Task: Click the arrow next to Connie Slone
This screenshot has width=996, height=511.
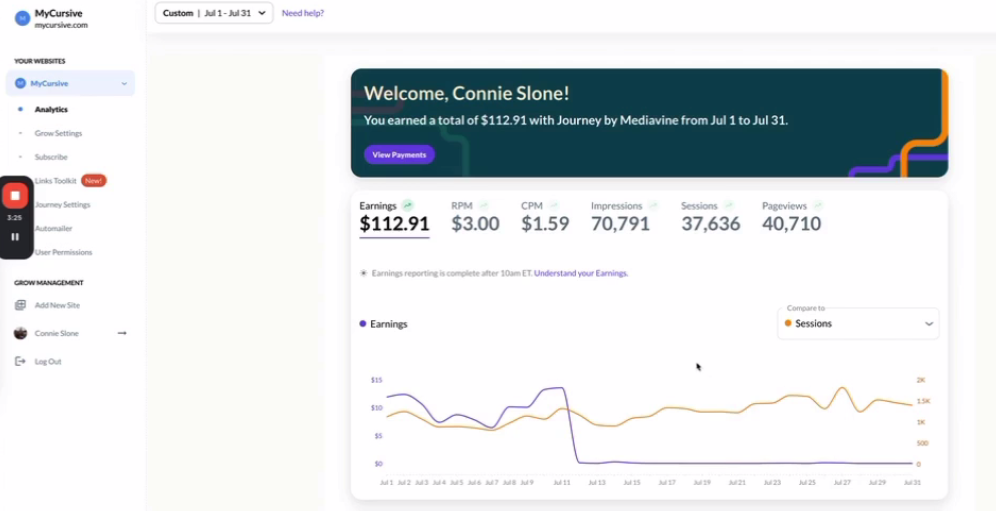Action: point(122,333)
